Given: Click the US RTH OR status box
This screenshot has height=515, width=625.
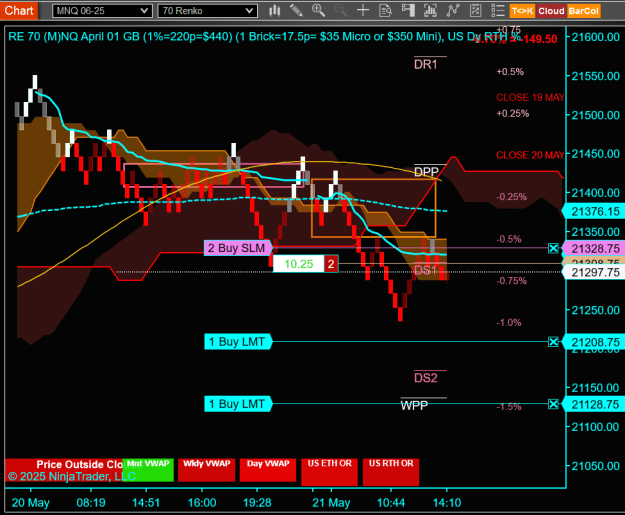Looking at the screenshot, I should click(391, 472).
